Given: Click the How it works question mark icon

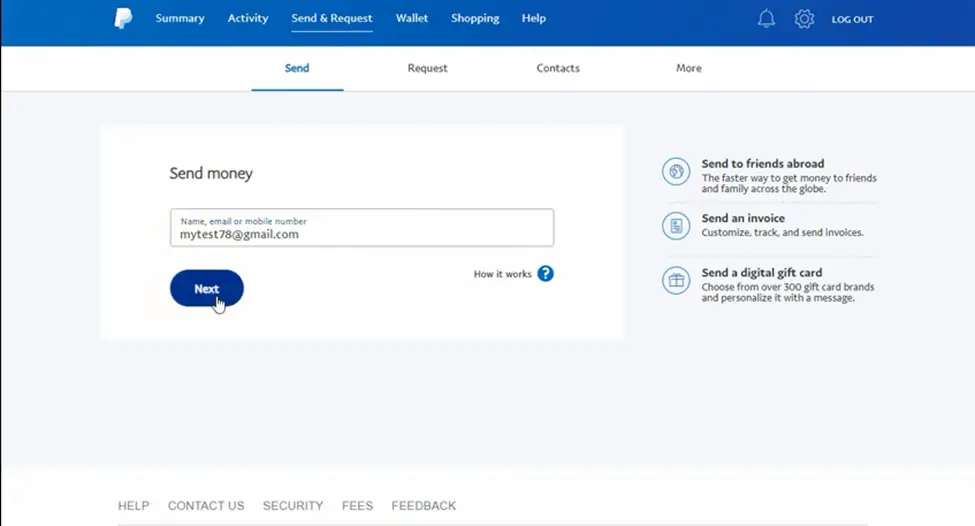Looking at the screenshot, I should pos(545,274).
